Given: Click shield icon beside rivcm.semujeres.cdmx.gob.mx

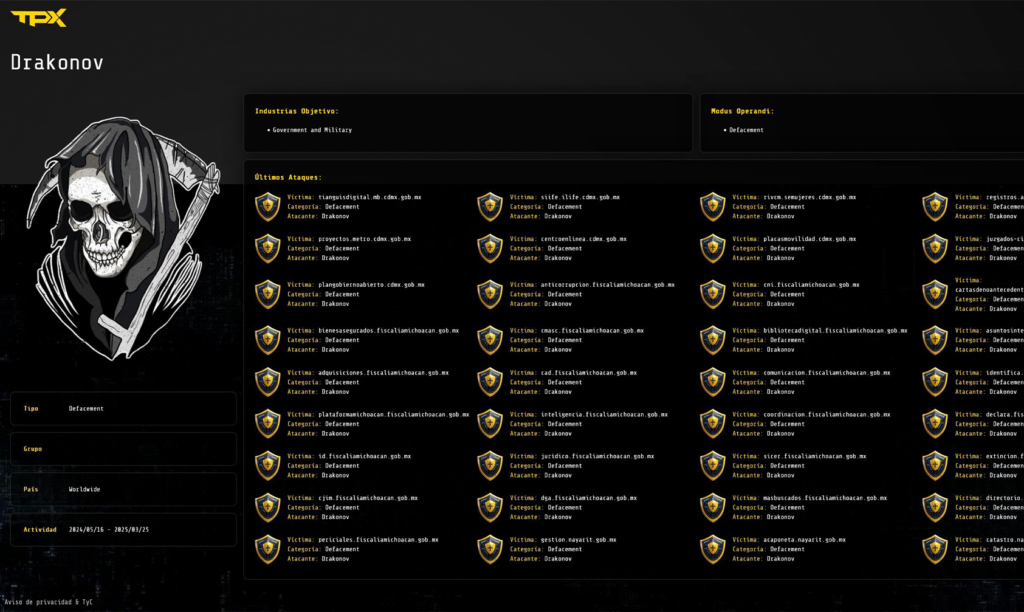Looking at the screenshot, I should [x=712, y=207].
